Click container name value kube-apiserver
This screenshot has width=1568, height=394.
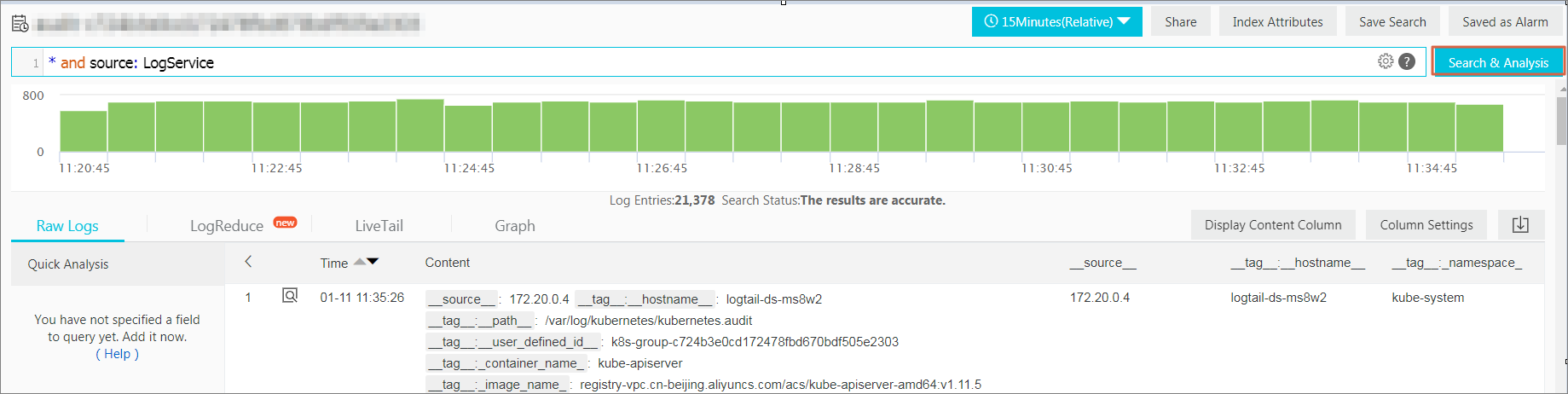tap(640, 363)
